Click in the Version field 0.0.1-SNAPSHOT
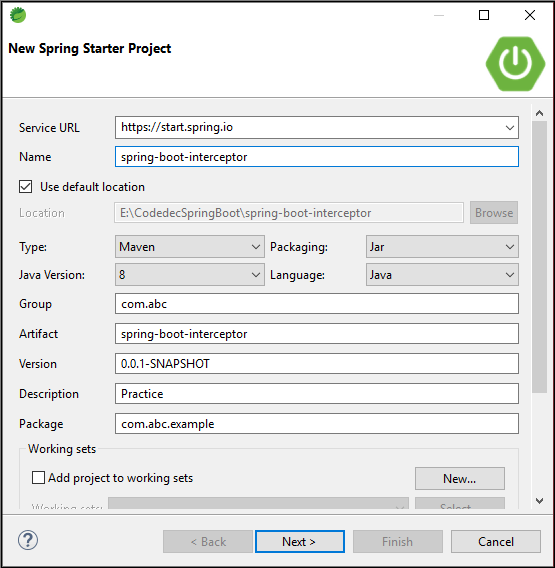This screenshot has width=555, height=568. [317, 364]
